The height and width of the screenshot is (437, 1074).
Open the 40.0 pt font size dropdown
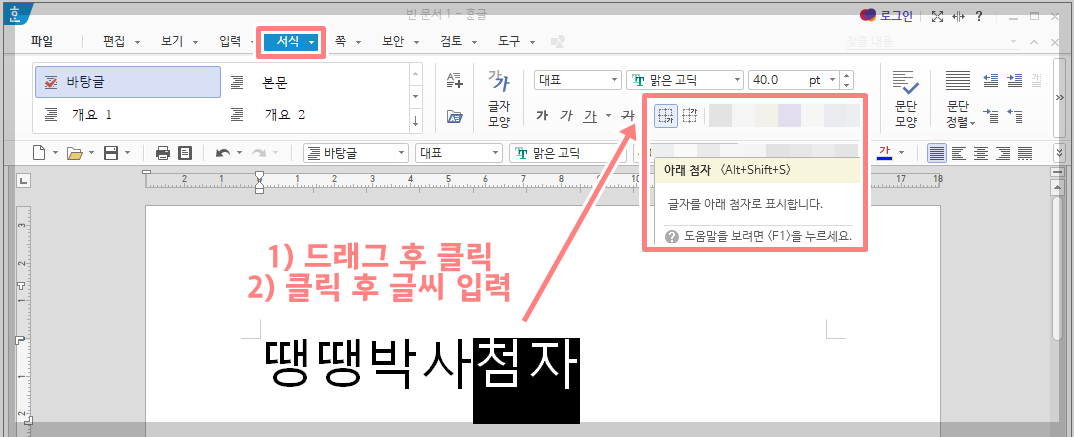(832, 80)
